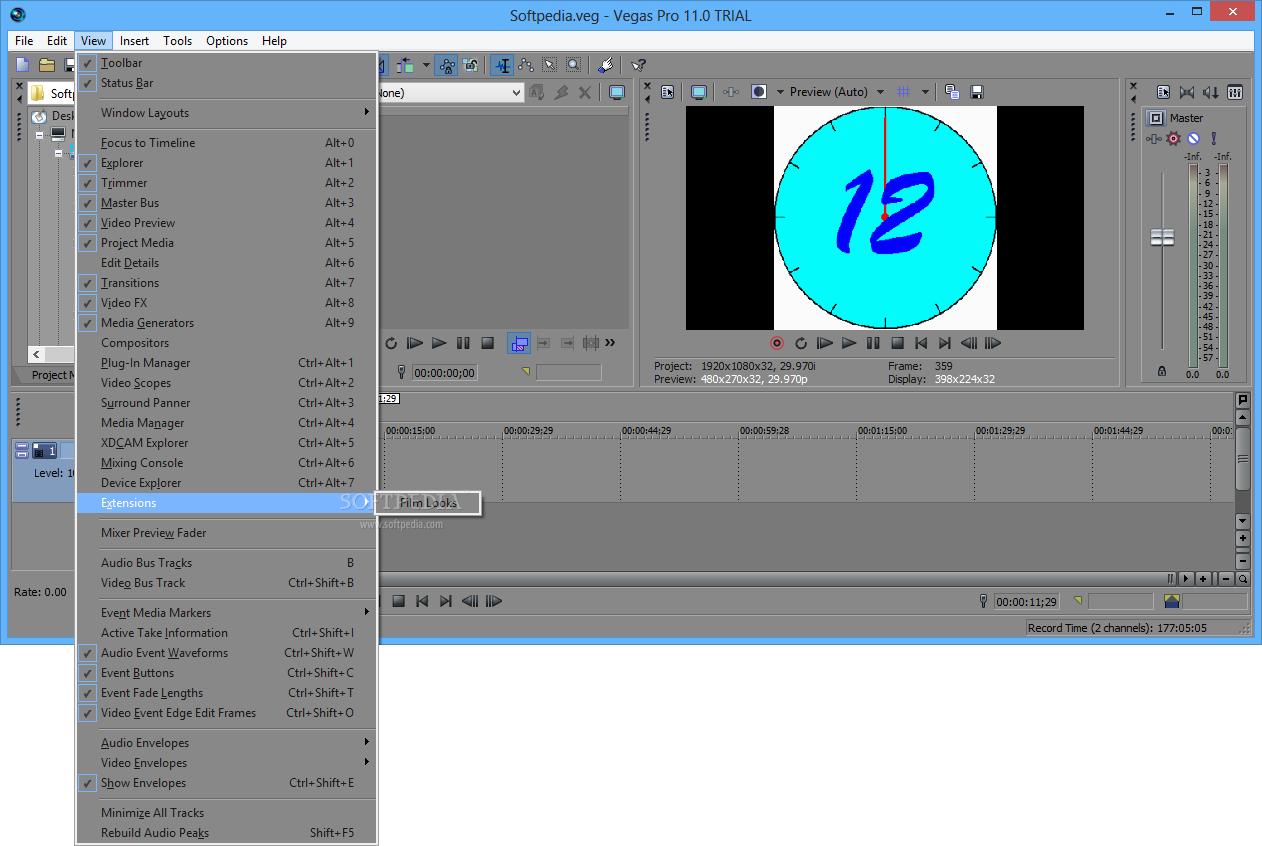This screenshot has height=846, width=1262.
Task: Click the Auto Ripple icon in the main toolbar
Action: pyautogui.click(x=405, y=65)
